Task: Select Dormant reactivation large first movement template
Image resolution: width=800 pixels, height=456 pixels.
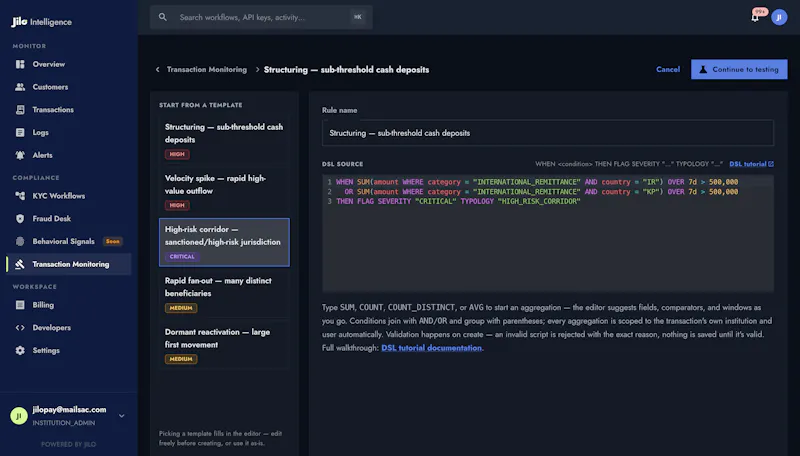Action: [x=224, y=345]
